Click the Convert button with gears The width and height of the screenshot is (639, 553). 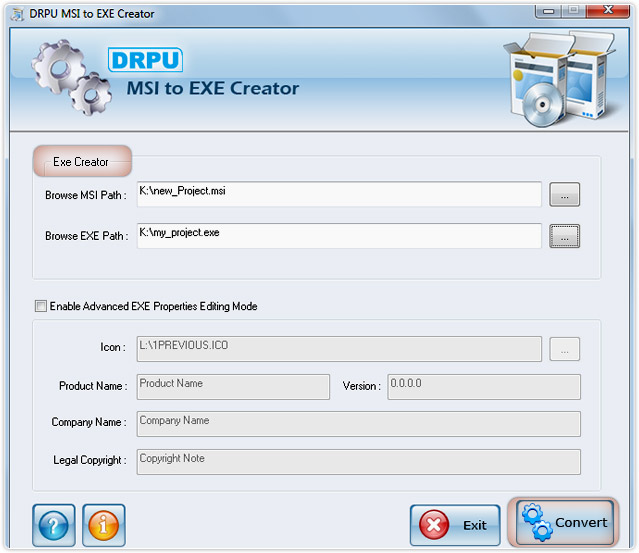564,522
